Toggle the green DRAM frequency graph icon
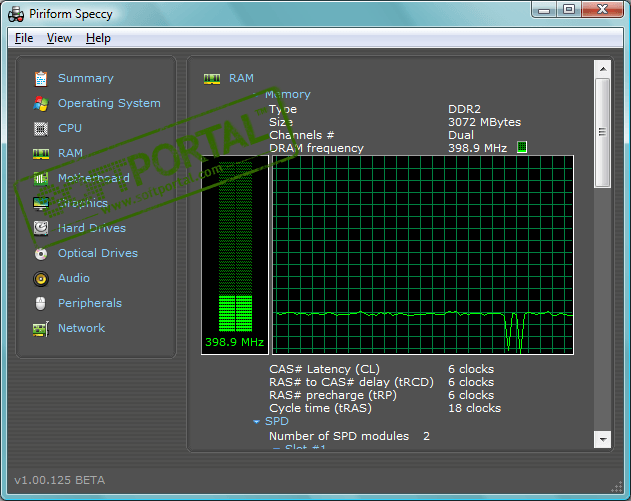 [522, 147]
